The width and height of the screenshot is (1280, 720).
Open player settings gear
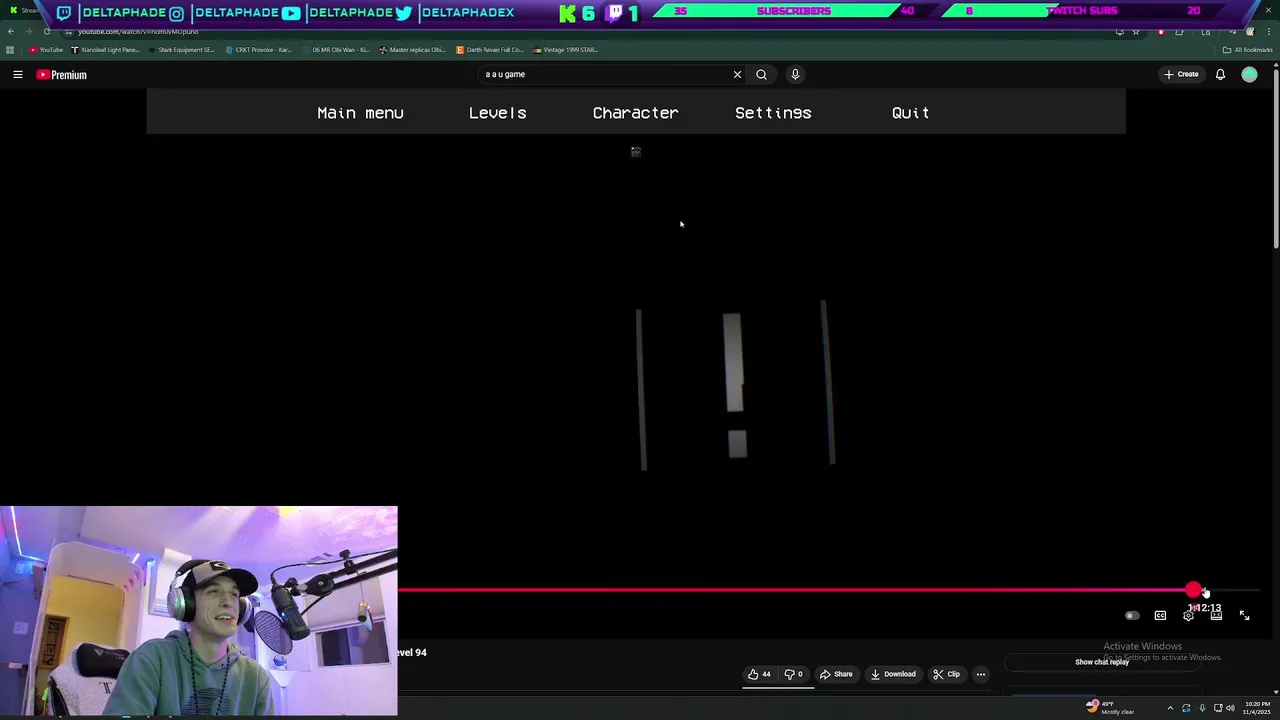(1188, 616)
